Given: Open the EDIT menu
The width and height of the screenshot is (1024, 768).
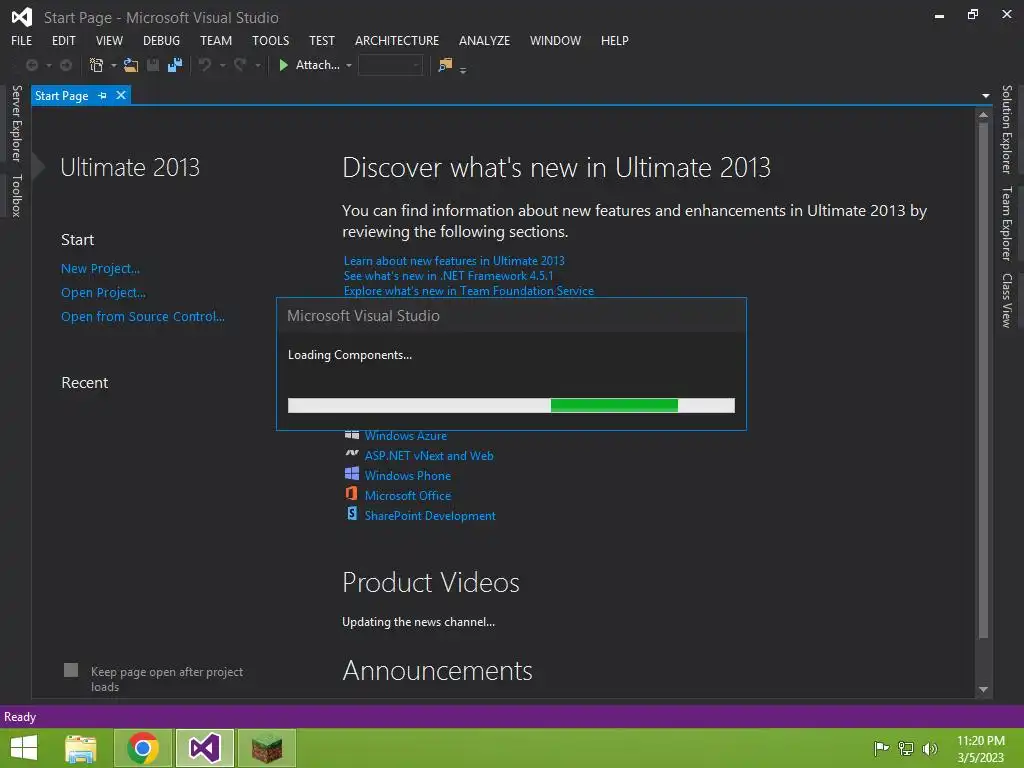Looking at the screenshot, I should point(64,40).
